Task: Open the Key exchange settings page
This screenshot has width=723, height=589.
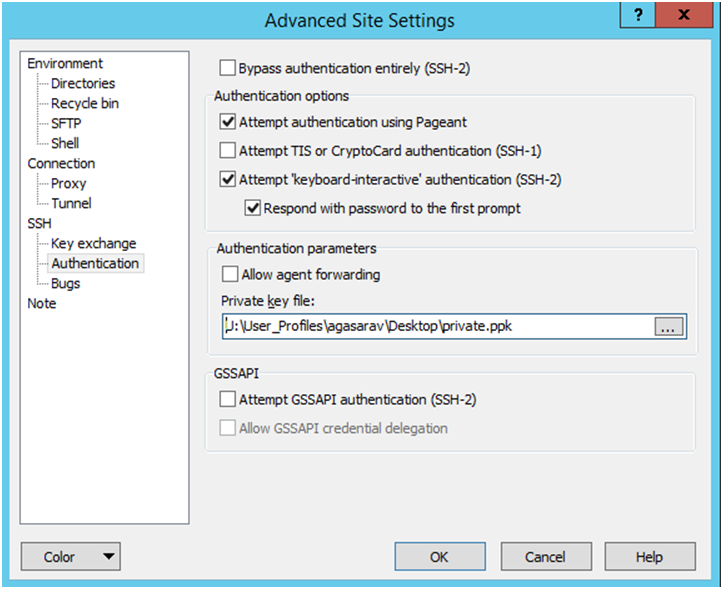Action: (x=94, y=243)
